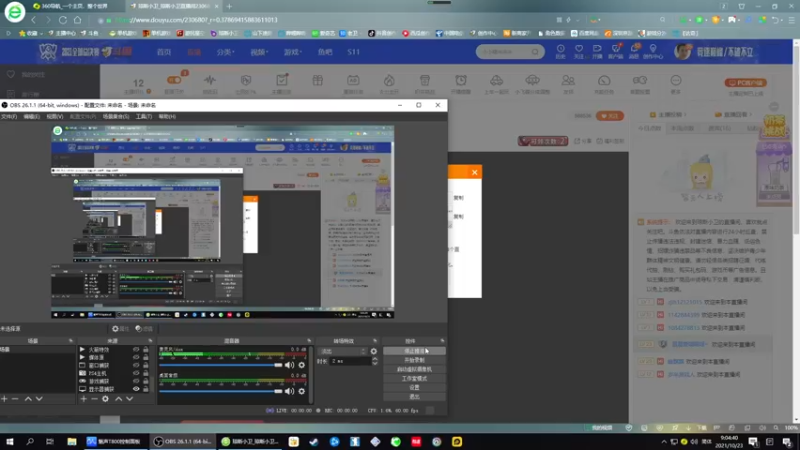Click the Douyu search input field
The width and height of the screenshot is (800, 450).
coord(503,52)
